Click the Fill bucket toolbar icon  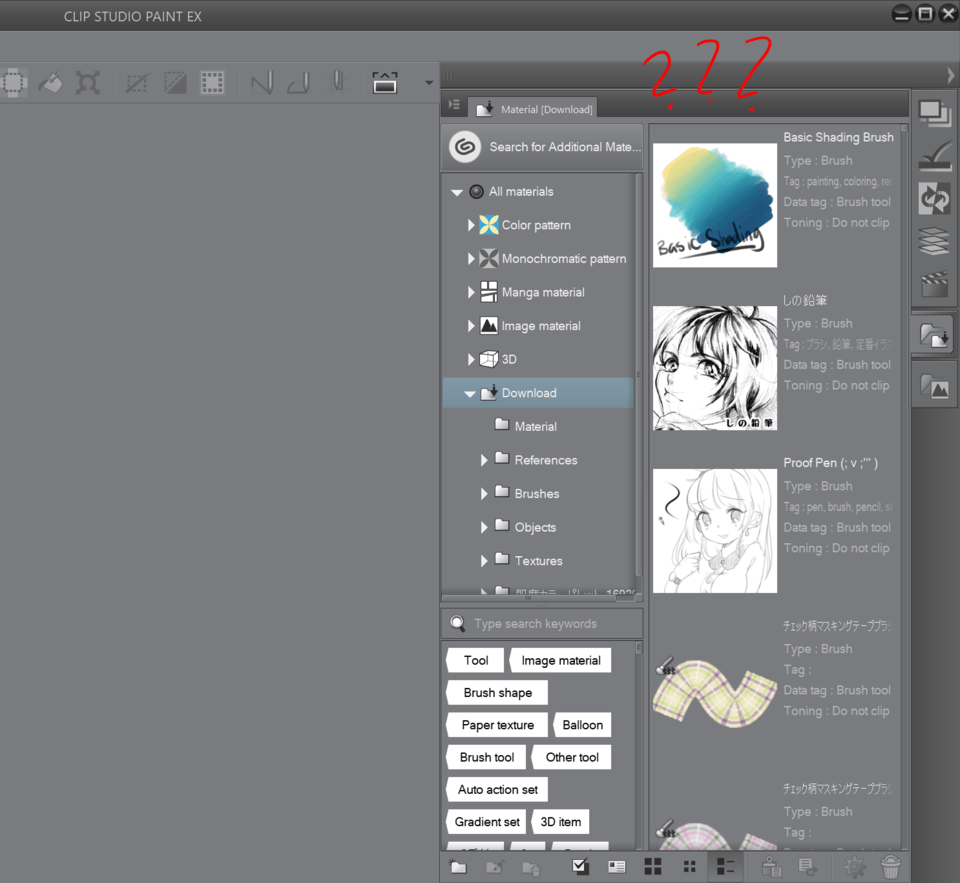coord(50,82)
